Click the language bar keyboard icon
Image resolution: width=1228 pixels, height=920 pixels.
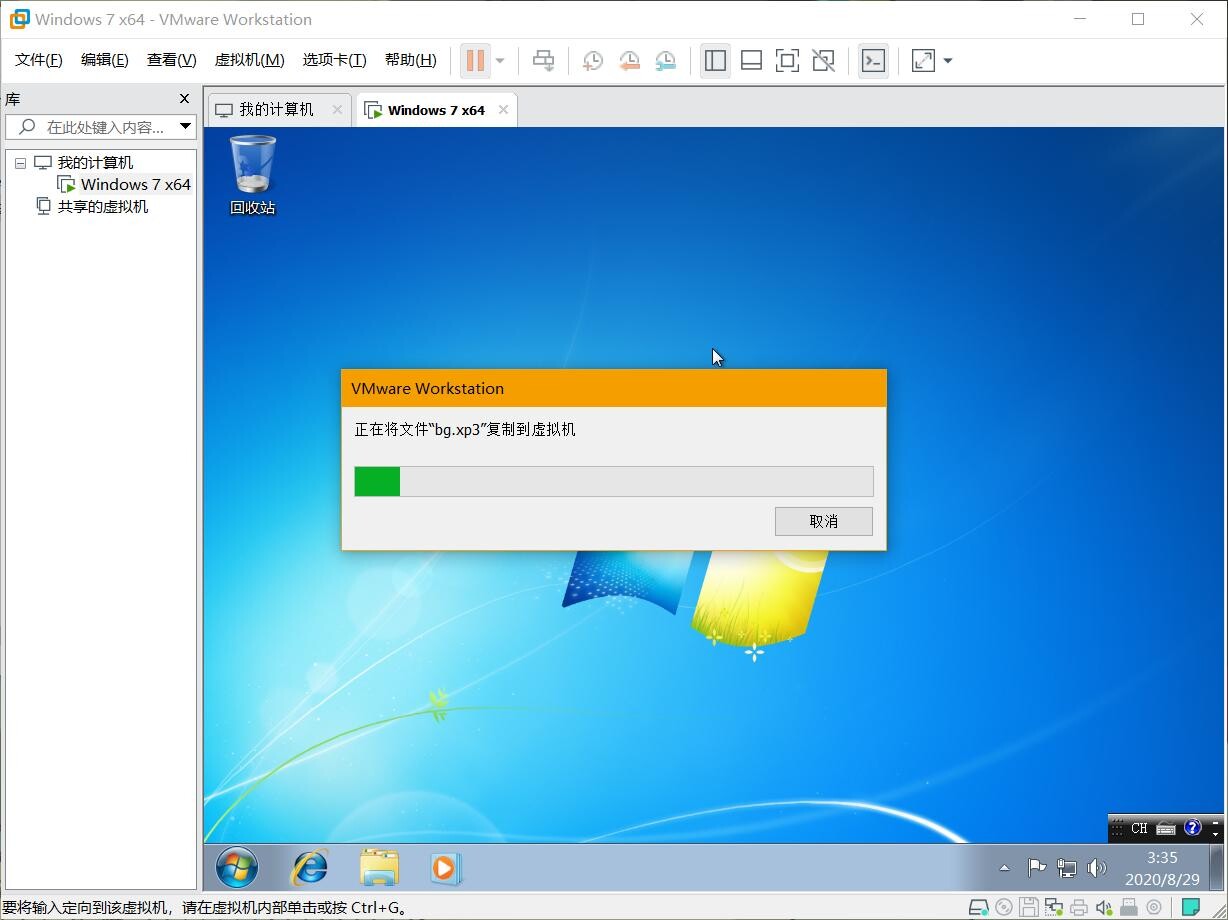coord(1166,828)
